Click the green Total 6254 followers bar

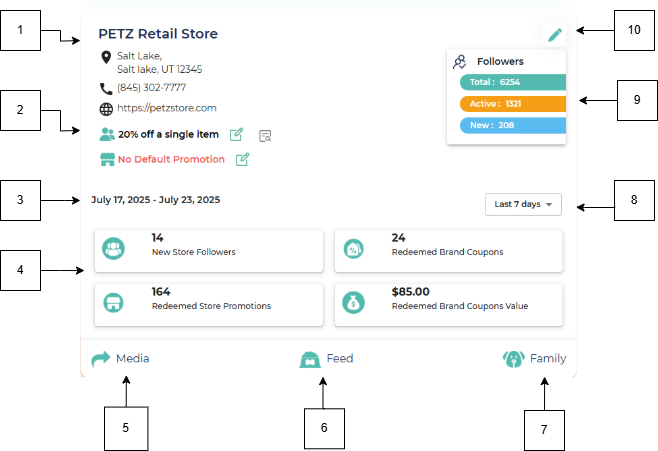pyautogui.click(x=513, y=82)
